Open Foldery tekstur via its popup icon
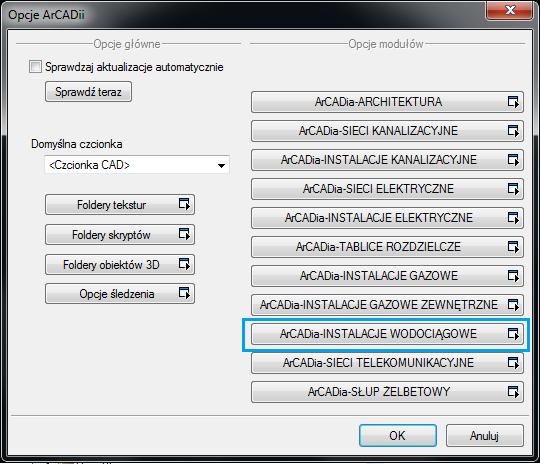540x464 pixels. point(184,204)
